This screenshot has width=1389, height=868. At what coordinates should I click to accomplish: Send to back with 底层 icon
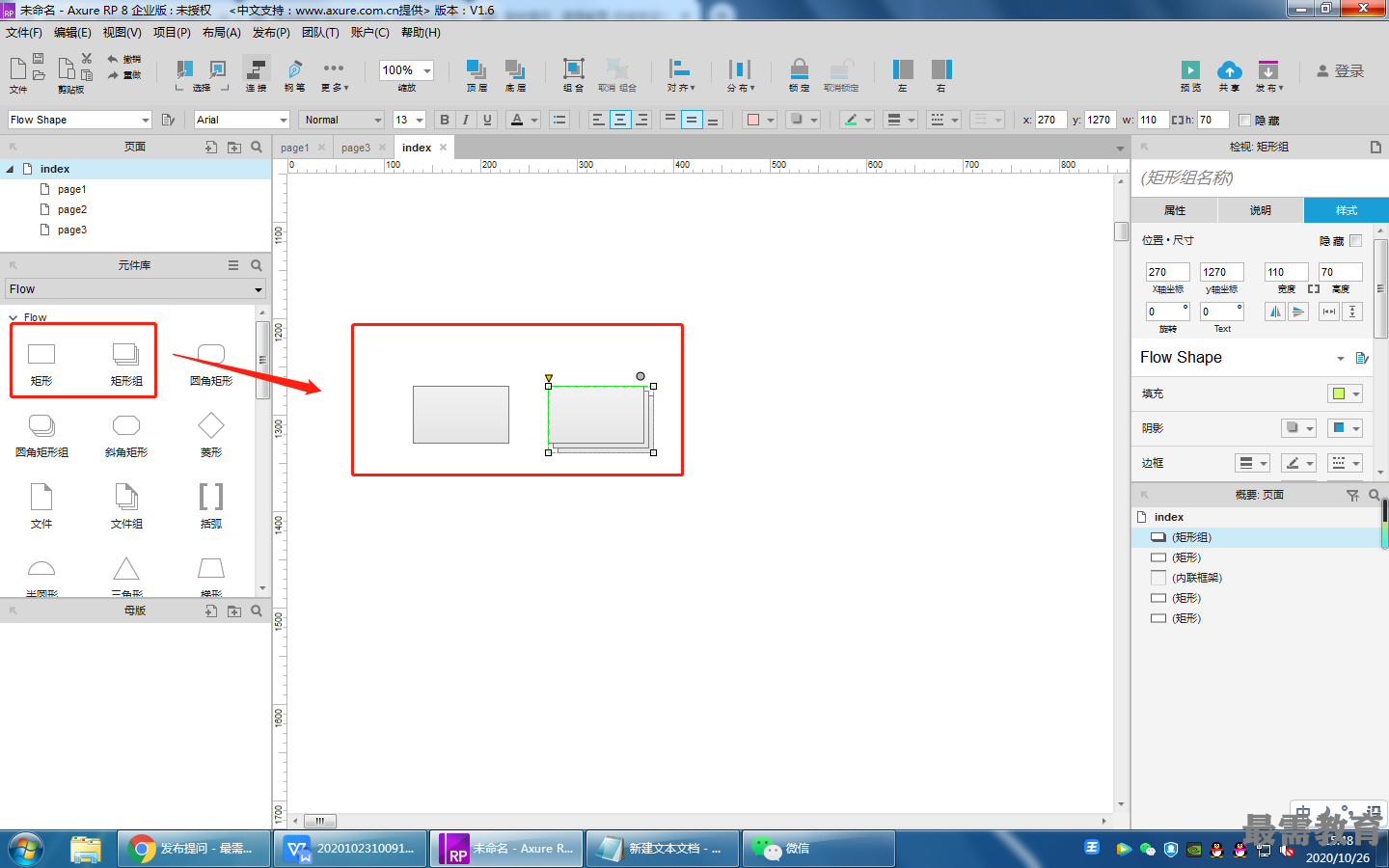515,69
